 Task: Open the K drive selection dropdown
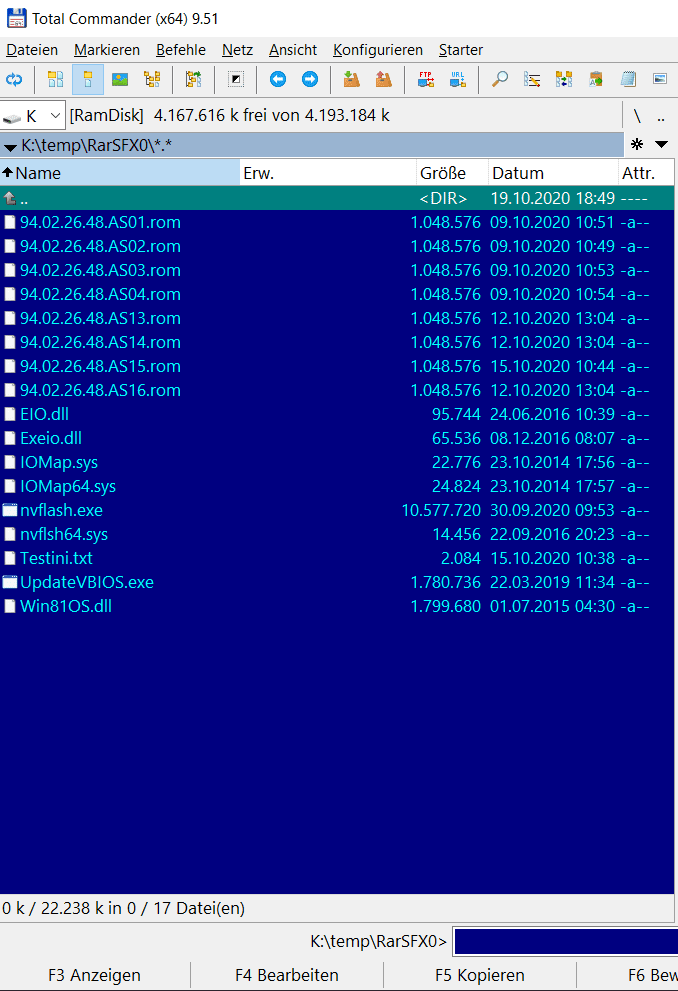coord(32,116)
